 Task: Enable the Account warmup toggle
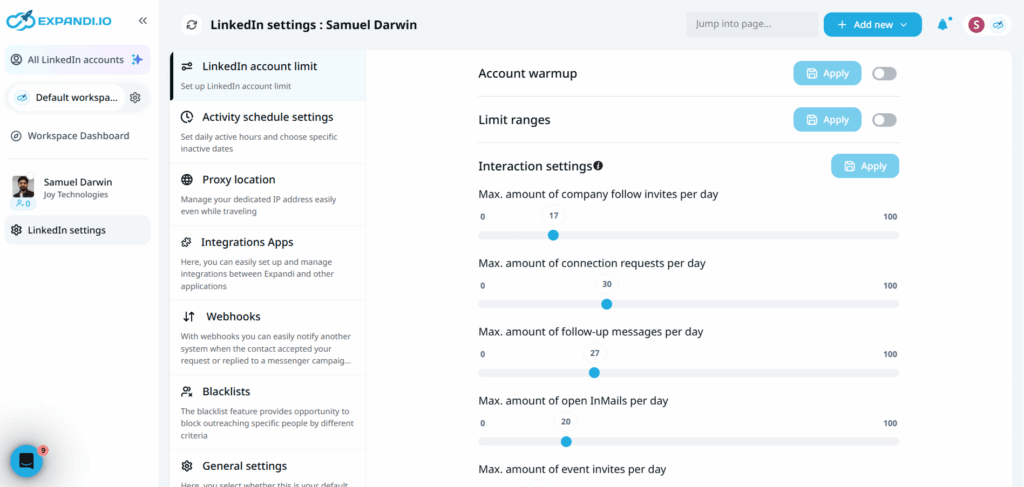pos(884,73)
